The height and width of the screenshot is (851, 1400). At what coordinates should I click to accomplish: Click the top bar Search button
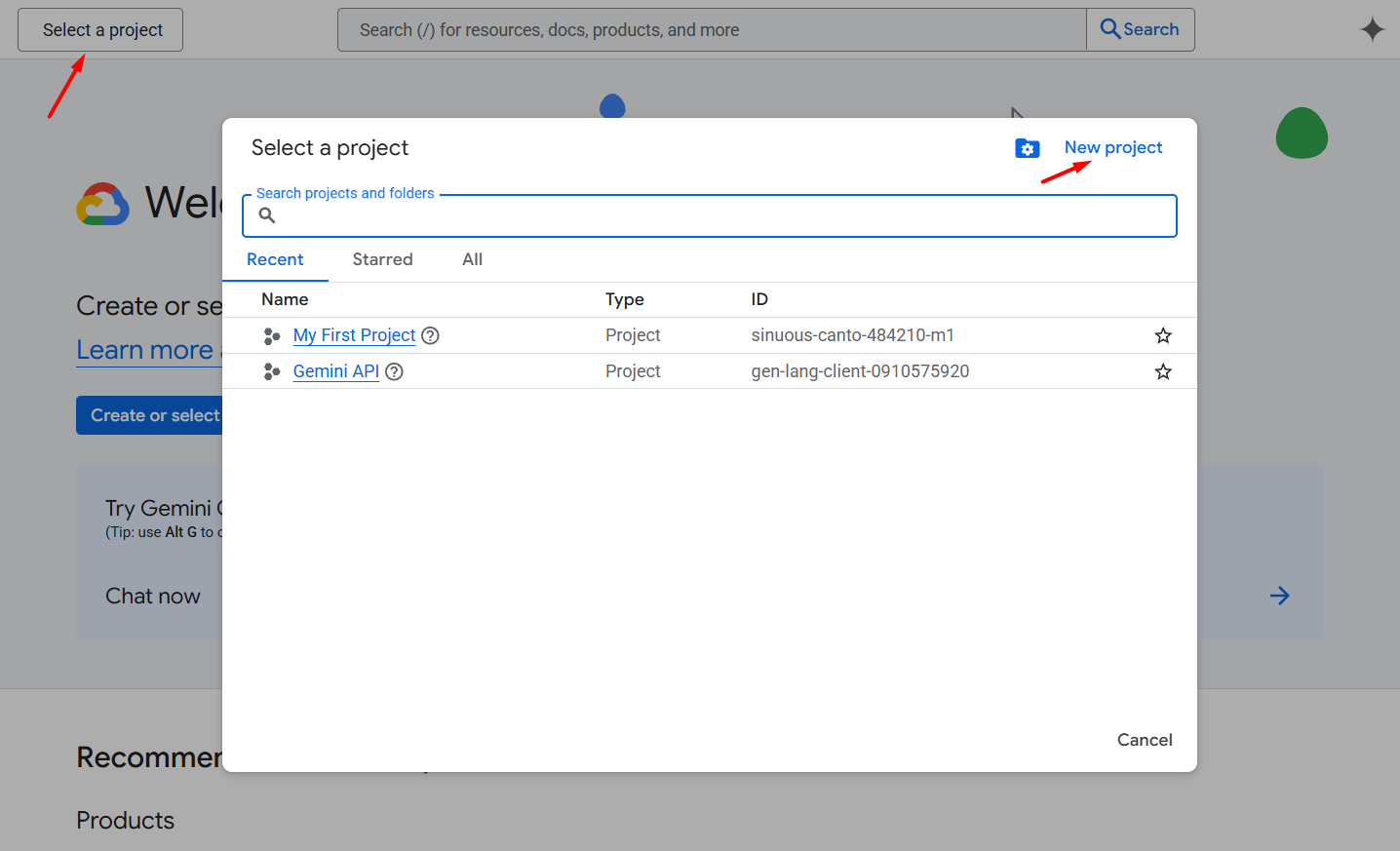click(1140, 30)
